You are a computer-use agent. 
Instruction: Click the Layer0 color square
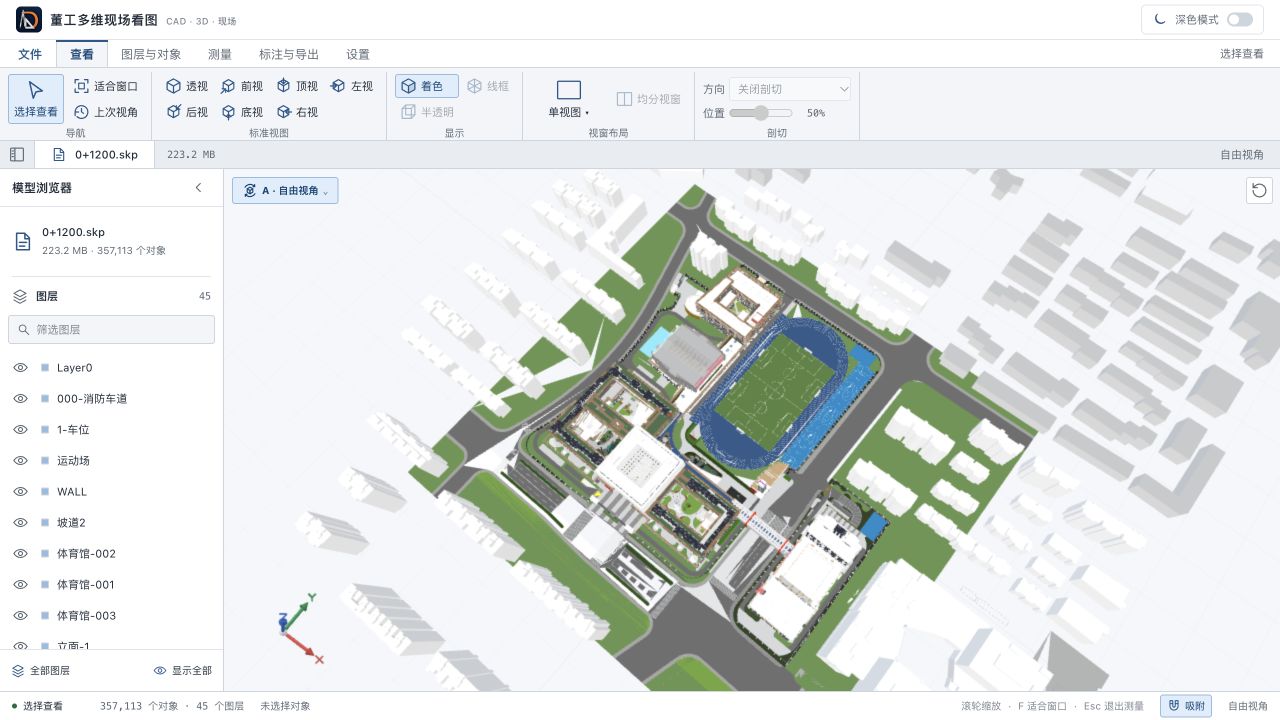(45, 368)
